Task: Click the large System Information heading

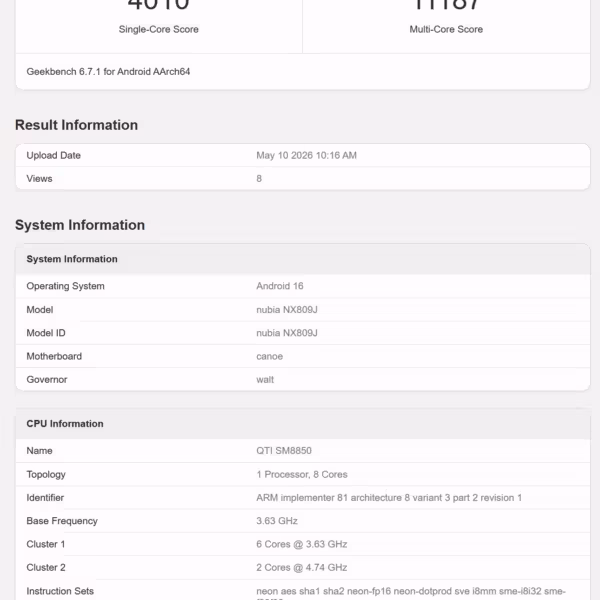Action: pos(80,225)
